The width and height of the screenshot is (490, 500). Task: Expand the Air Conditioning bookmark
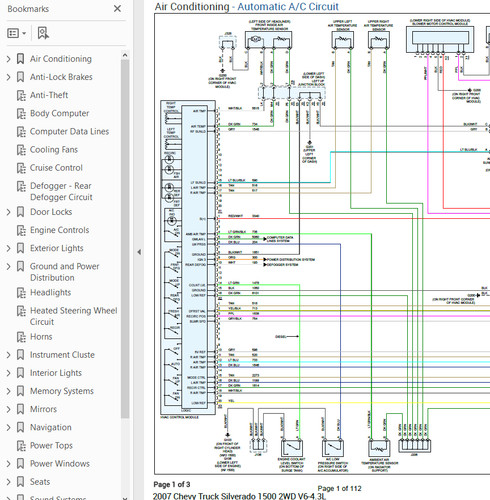point(8,59)
